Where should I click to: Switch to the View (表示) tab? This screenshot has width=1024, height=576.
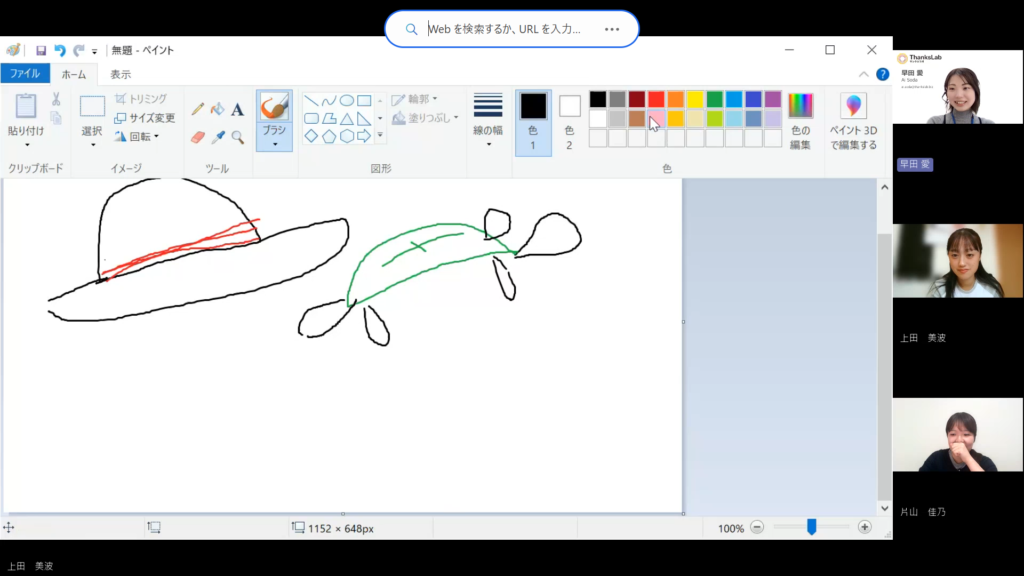[x=120, y=74]
